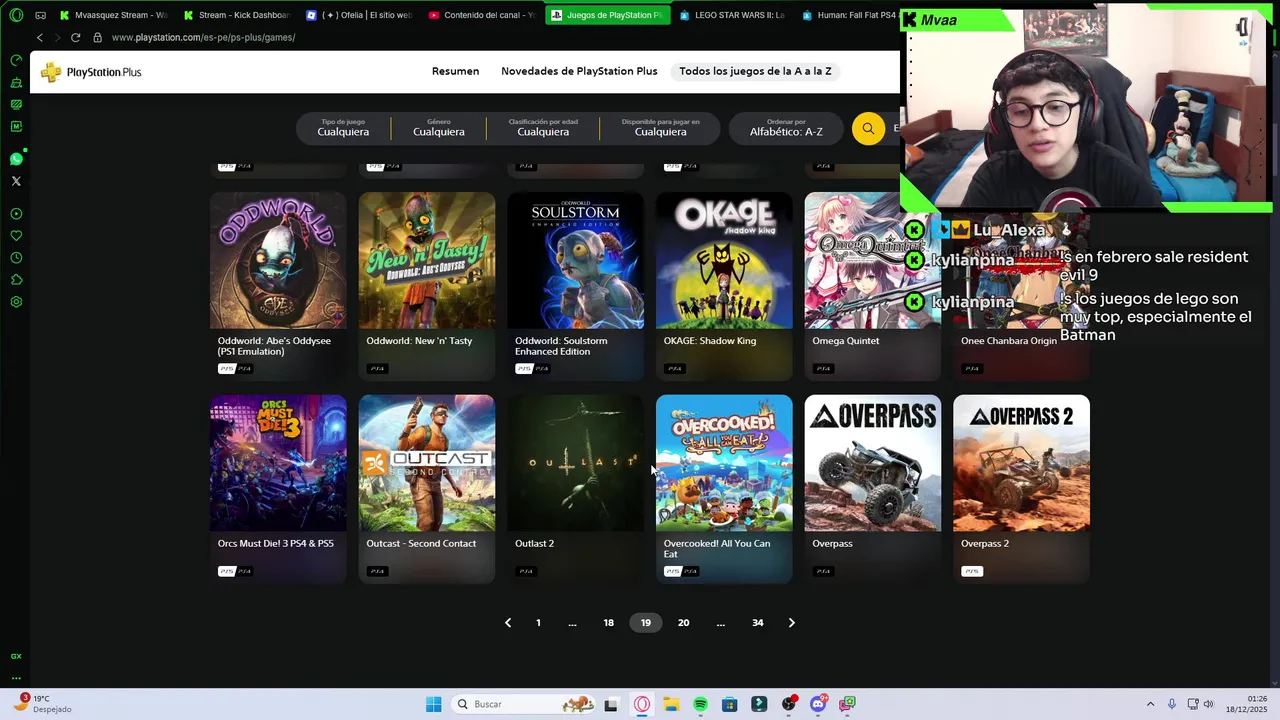Click the 'Omega Quintet' title text
Screen dimensions: 1280x720
846,341
